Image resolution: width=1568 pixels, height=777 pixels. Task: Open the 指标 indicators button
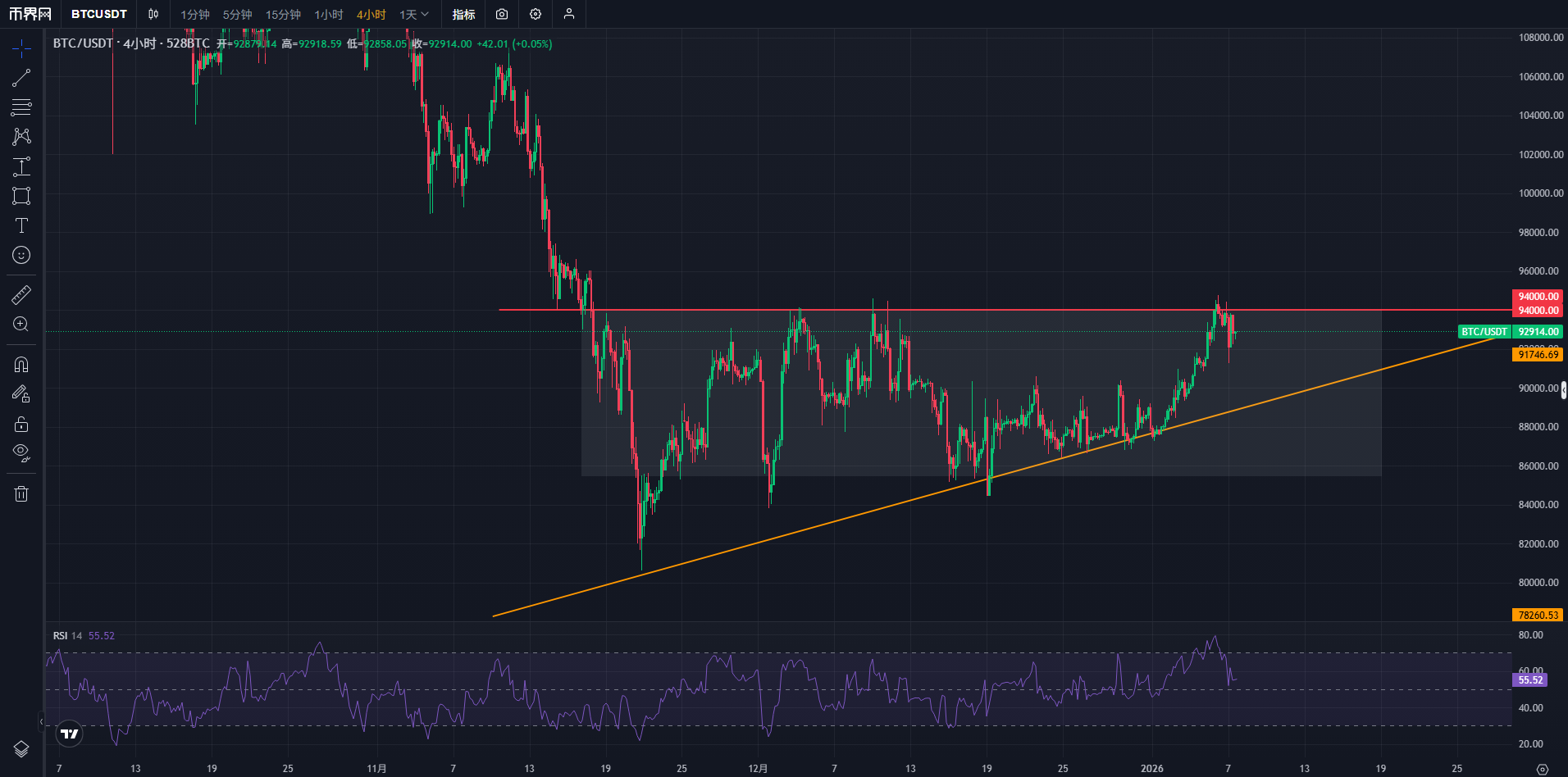[463, 14]
